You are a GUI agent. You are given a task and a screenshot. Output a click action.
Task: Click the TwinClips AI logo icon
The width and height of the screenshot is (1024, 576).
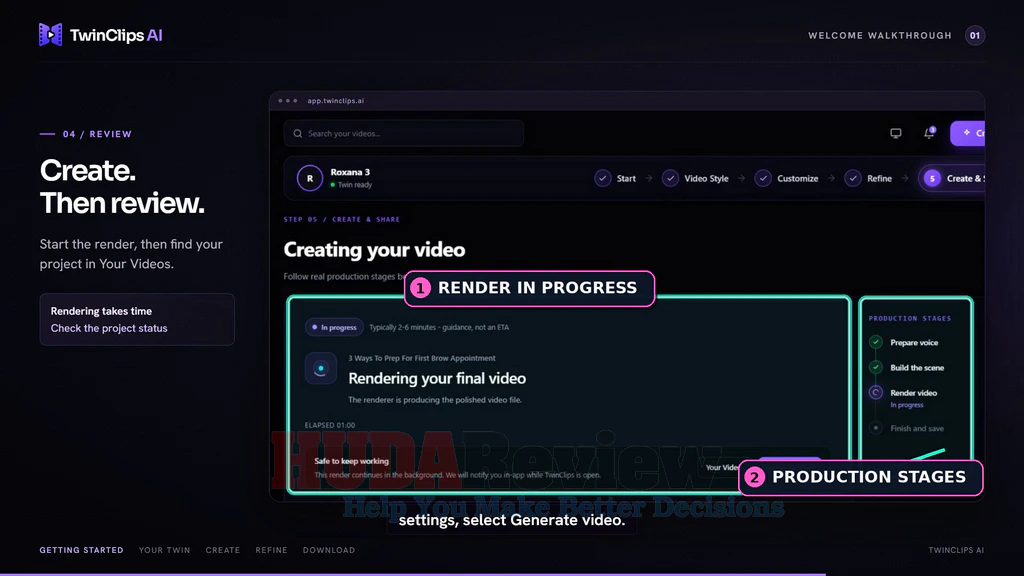tap(50, 35)
